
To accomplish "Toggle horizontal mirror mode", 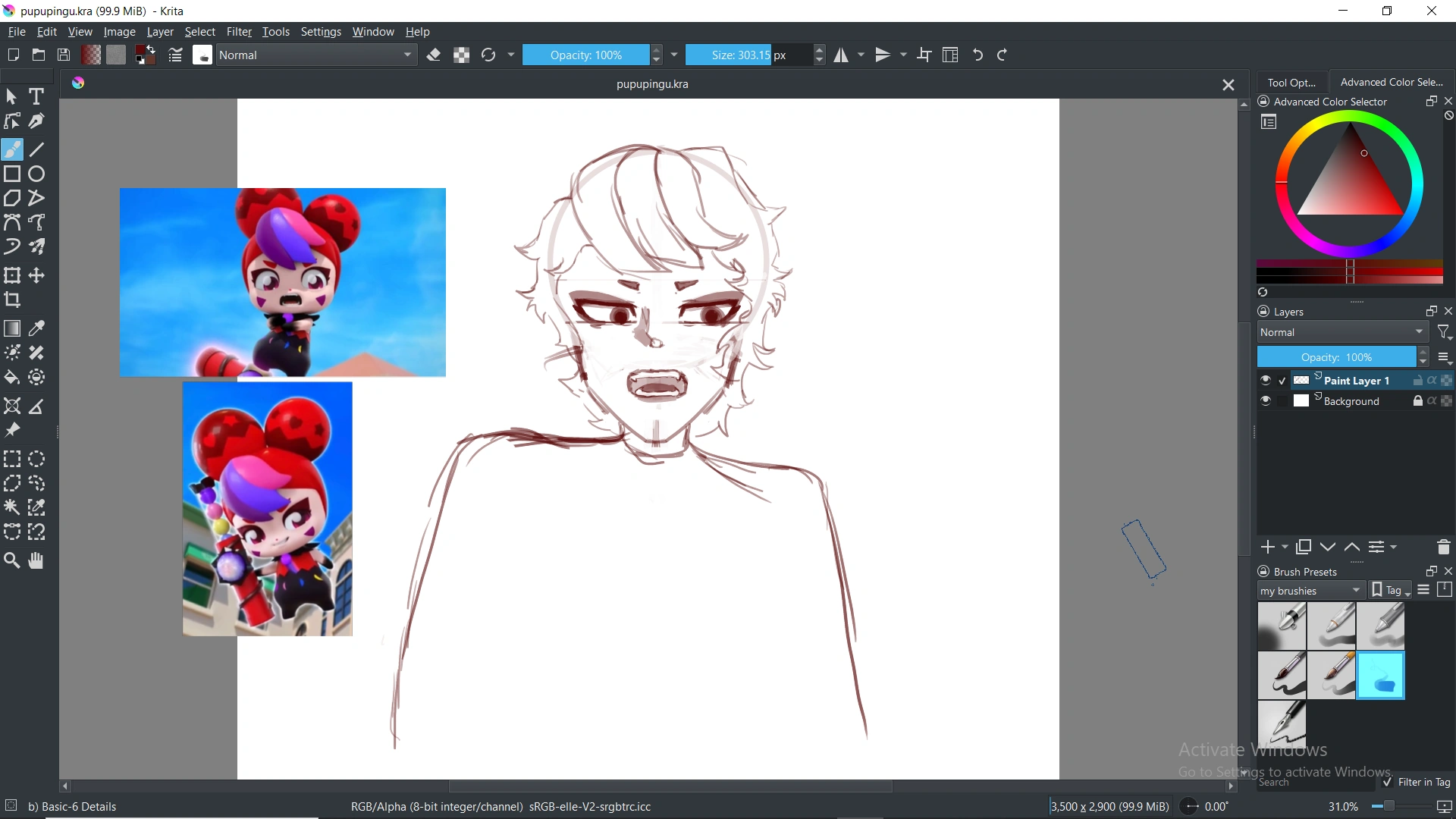I will click(842, 55).
